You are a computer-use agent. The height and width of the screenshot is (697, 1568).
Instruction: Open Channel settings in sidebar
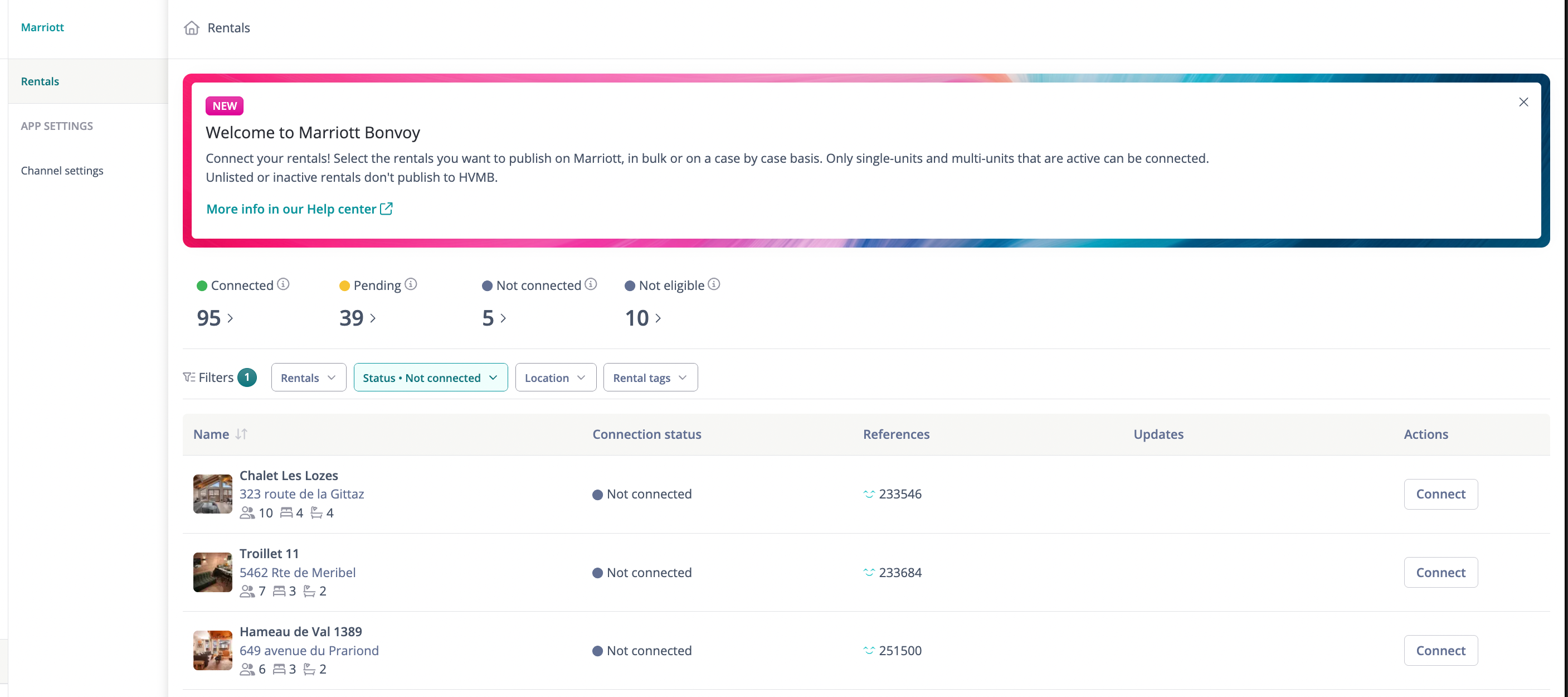point(62,171)
